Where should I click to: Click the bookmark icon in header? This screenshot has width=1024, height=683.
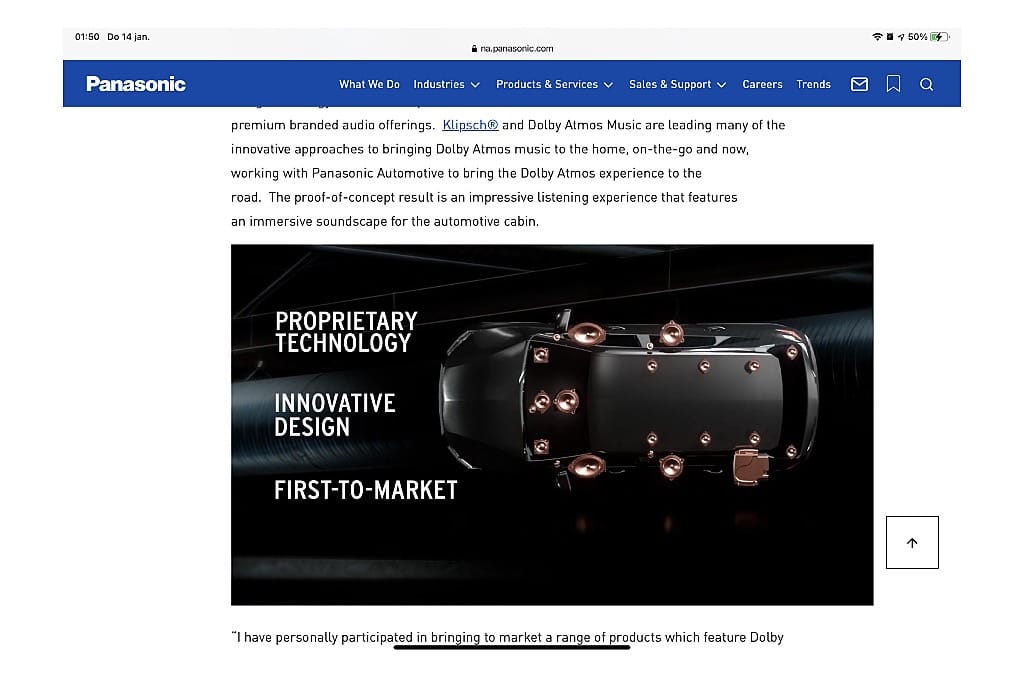pyautogui.click(x=893, y=84)
